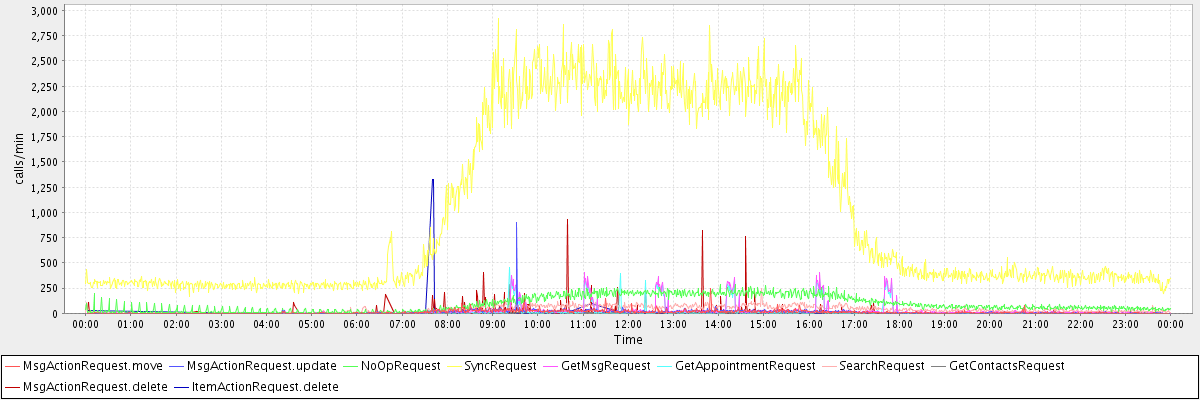This screenshot has width=1200, height=400.
Task: Select the MsgActionRequest.update legend entry
Action: 261,366
